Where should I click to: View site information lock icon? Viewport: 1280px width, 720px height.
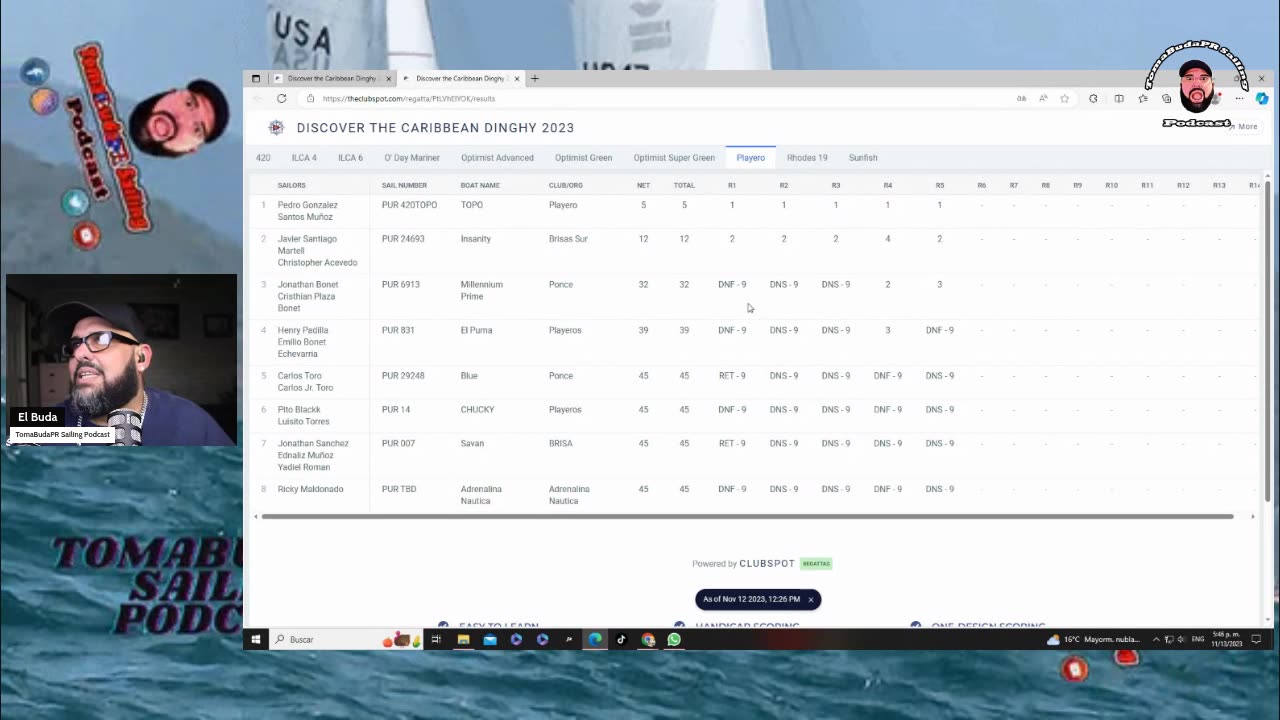click(x=310, y=98)
